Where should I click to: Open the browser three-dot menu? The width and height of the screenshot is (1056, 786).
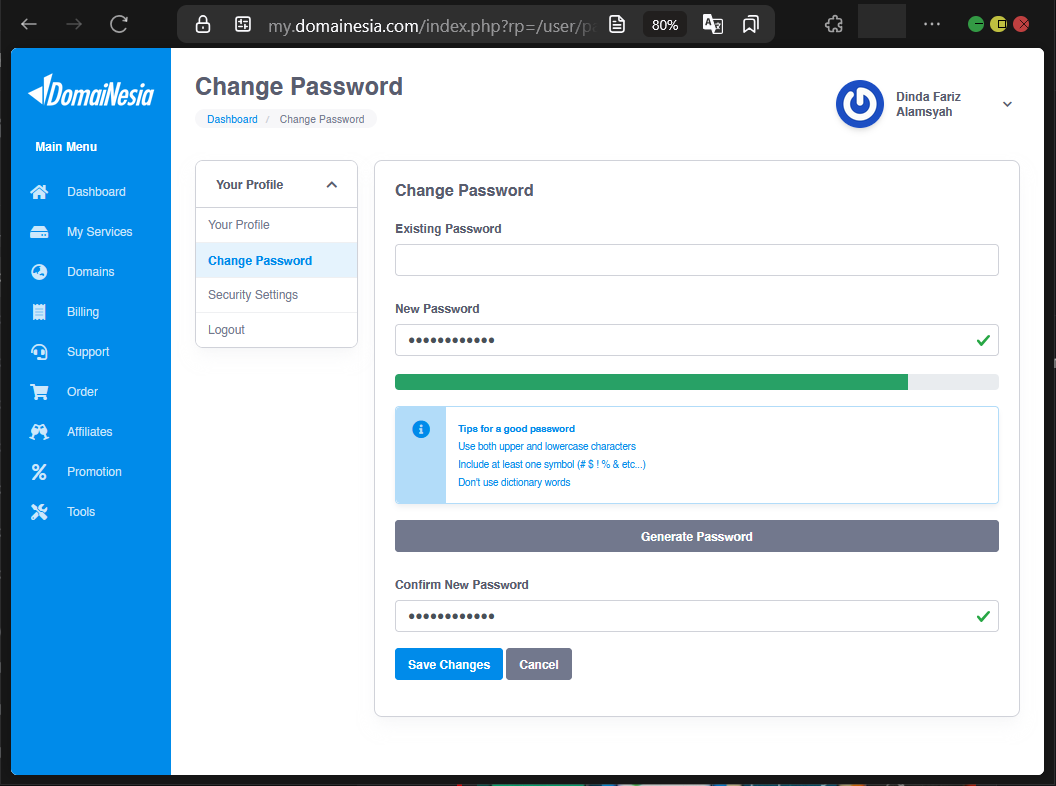pyautogui.click(x=932, y=24)
